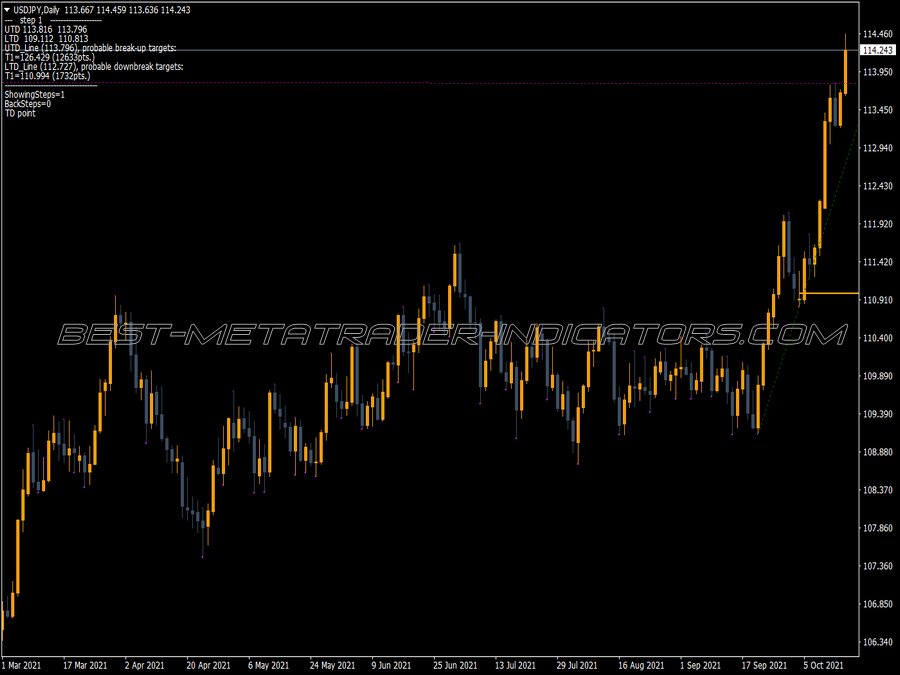Click the 107.360 price scale label

pyautogui.click(x=878, y=567)
